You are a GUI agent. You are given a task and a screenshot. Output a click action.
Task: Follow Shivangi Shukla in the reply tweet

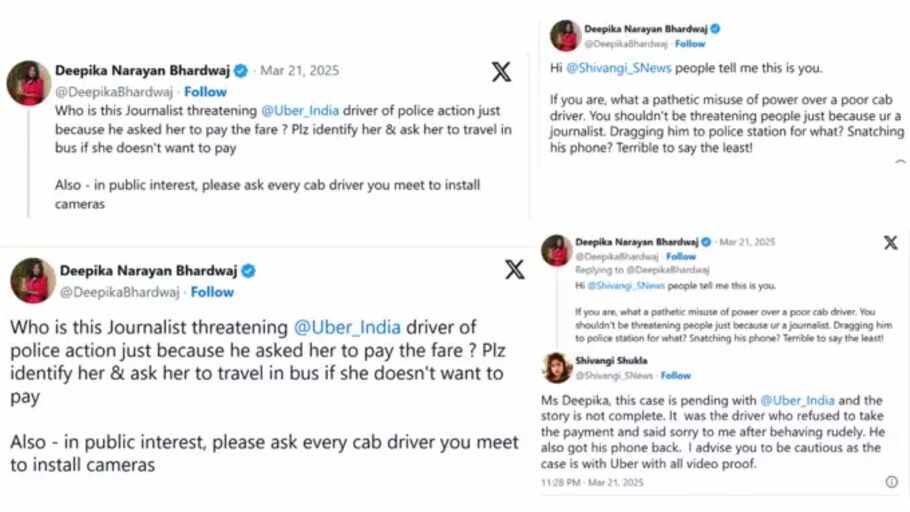coord(676,375)
